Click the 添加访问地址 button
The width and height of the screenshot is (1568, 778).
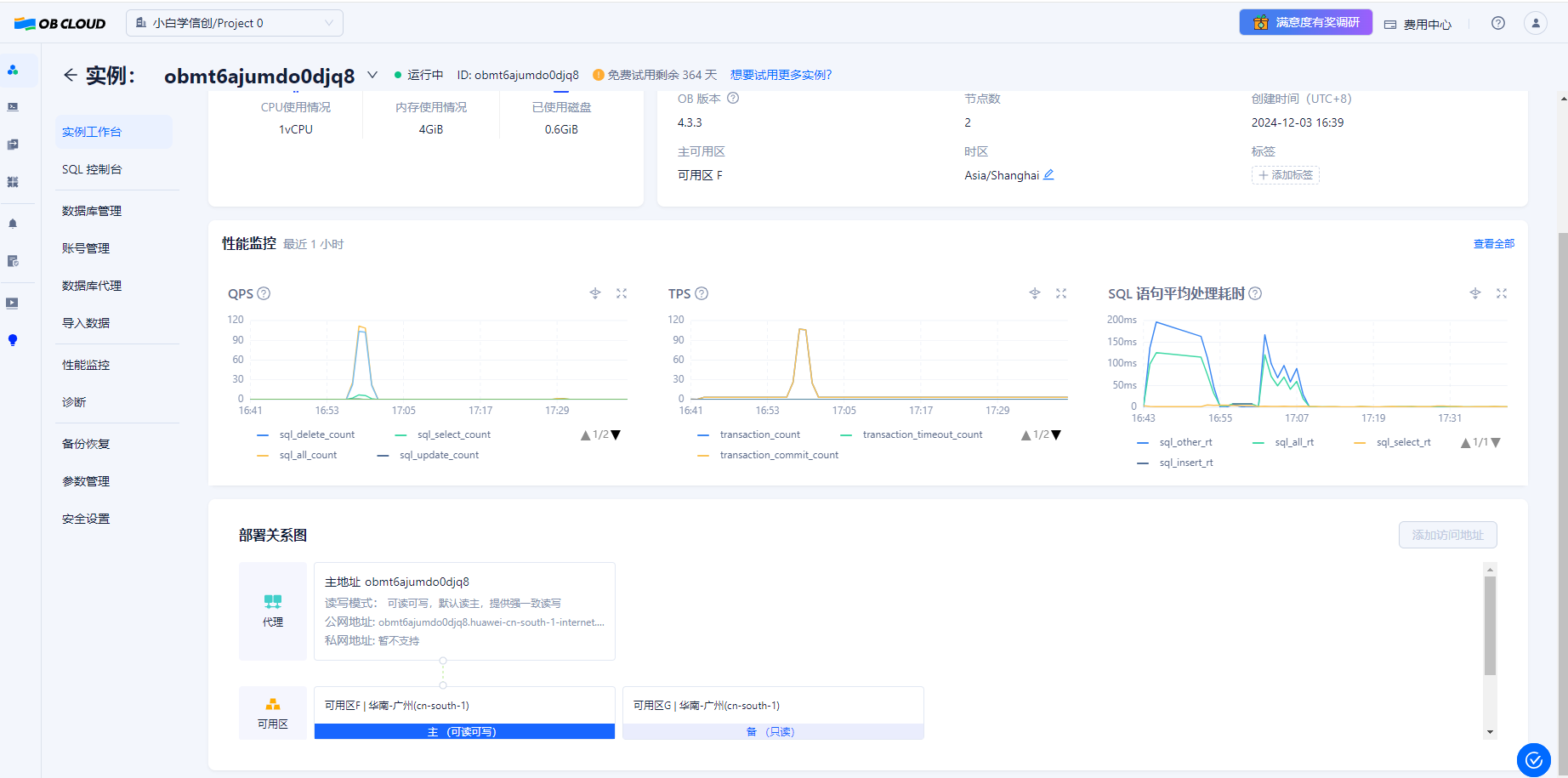(x=1448, y=535)
